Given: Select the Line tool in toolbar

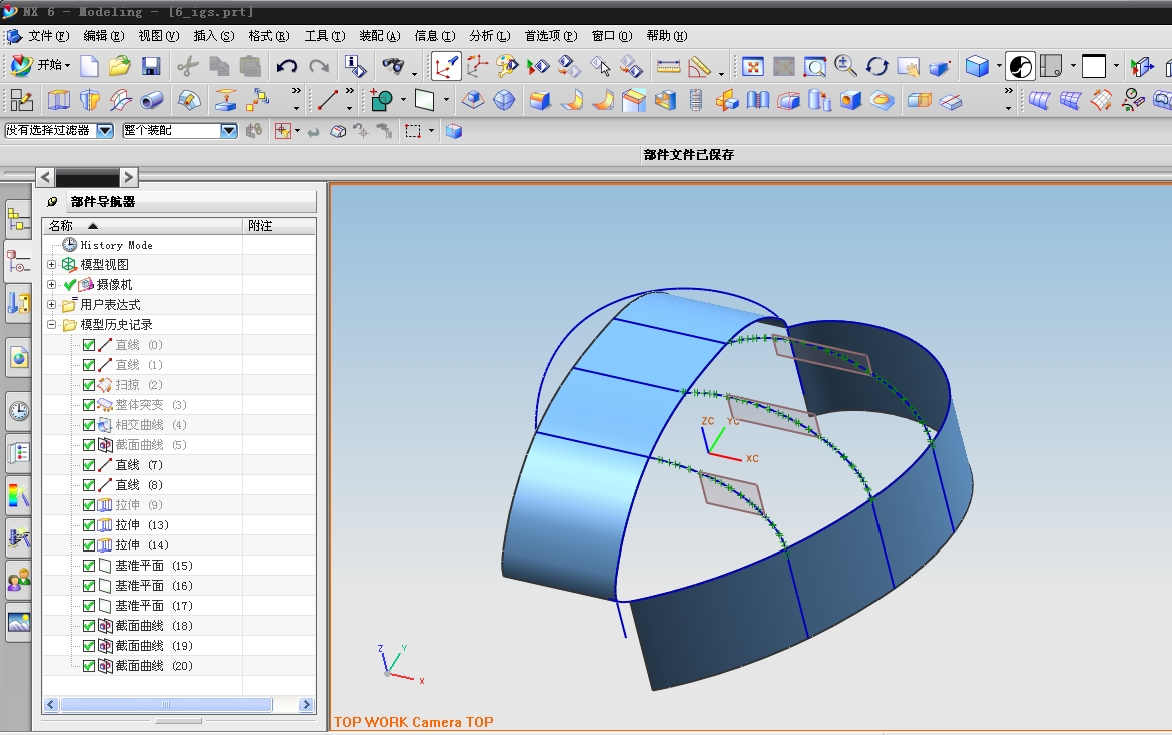Looking at the screenshot, I should (327, 100).
